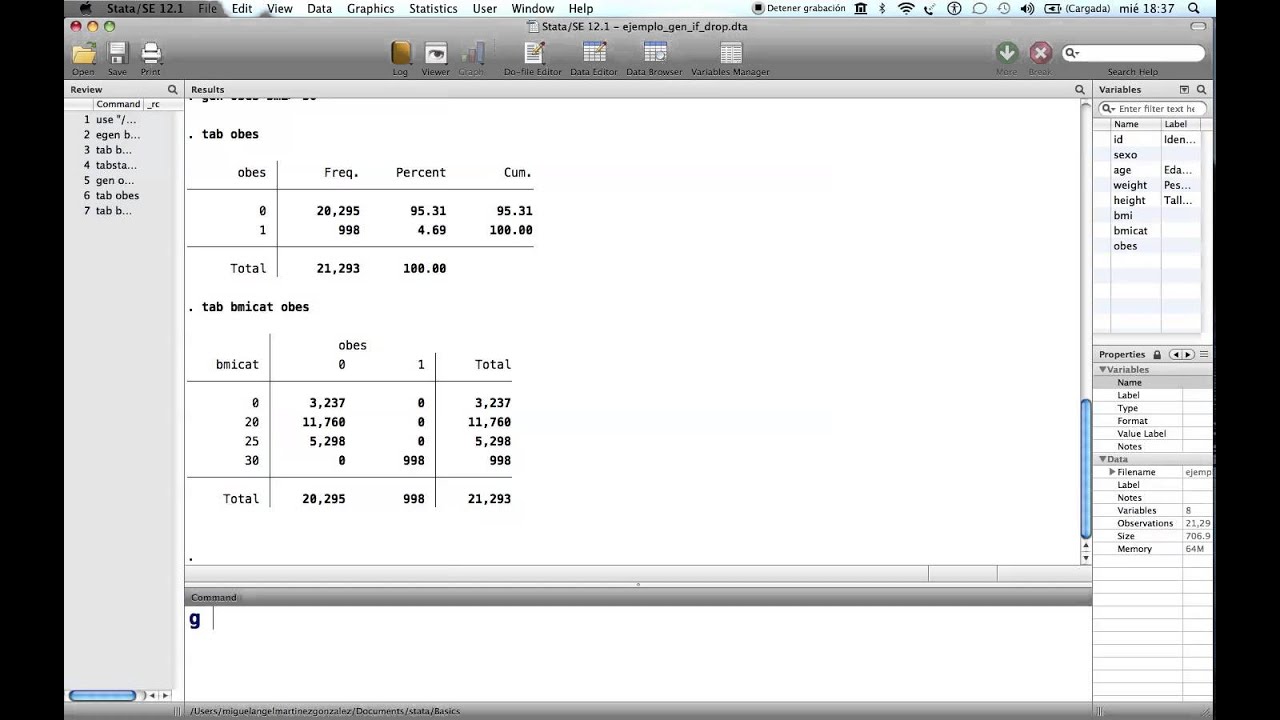Click the Wi-Fi icon in menu bar
The height and width of the screenshot is (720, 1280).
(906, 8)
